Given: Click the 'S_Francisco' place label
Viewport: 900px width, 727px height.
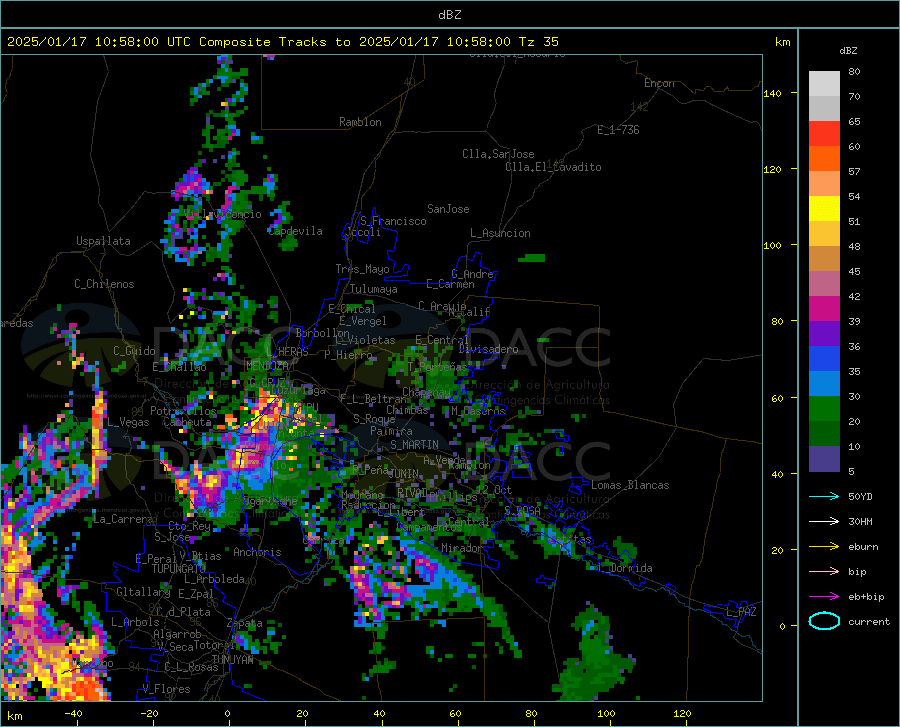Looking at the screenshot, I should 393,221.
